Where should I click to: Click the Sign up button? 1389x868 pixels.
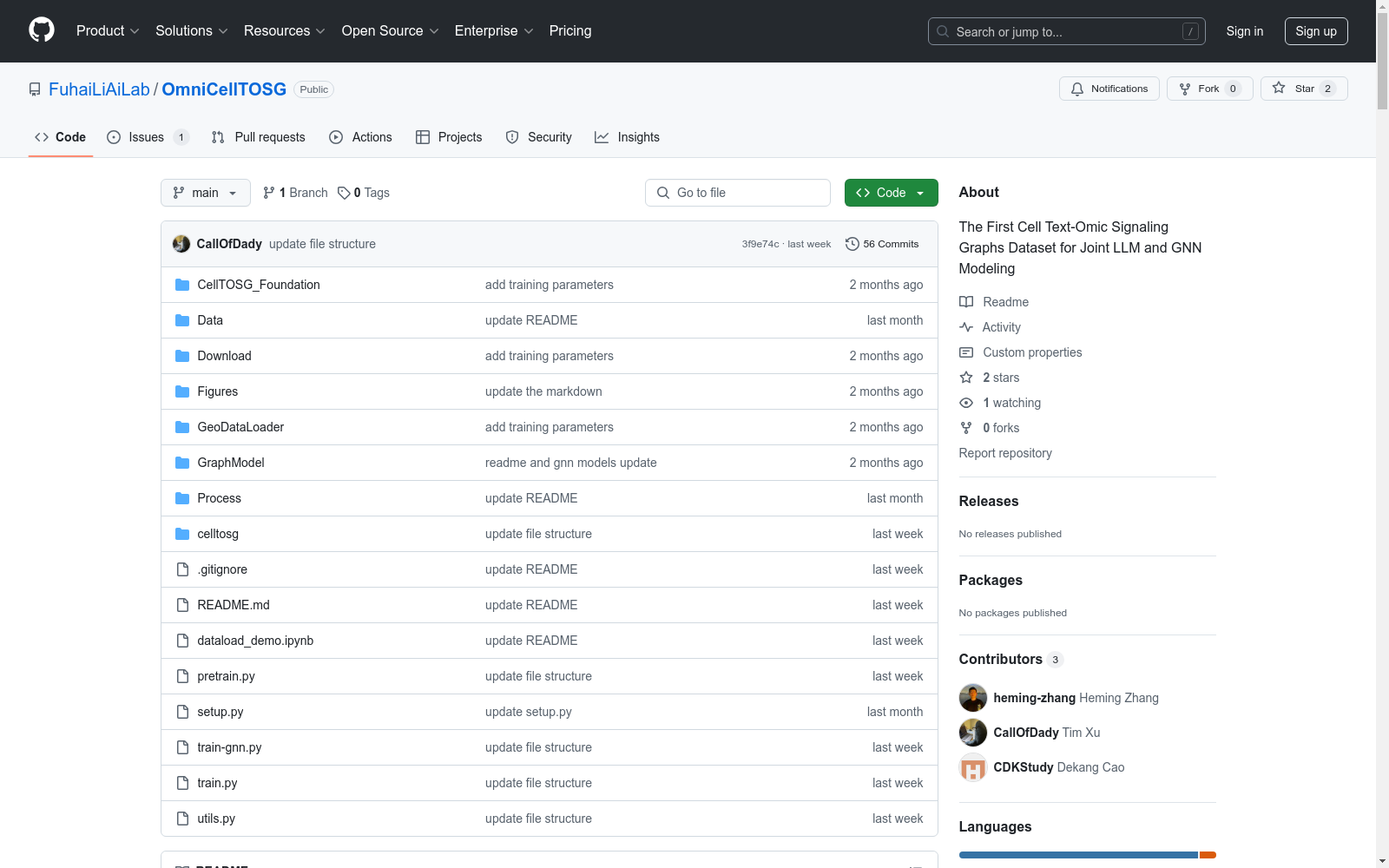[1316, 31]
